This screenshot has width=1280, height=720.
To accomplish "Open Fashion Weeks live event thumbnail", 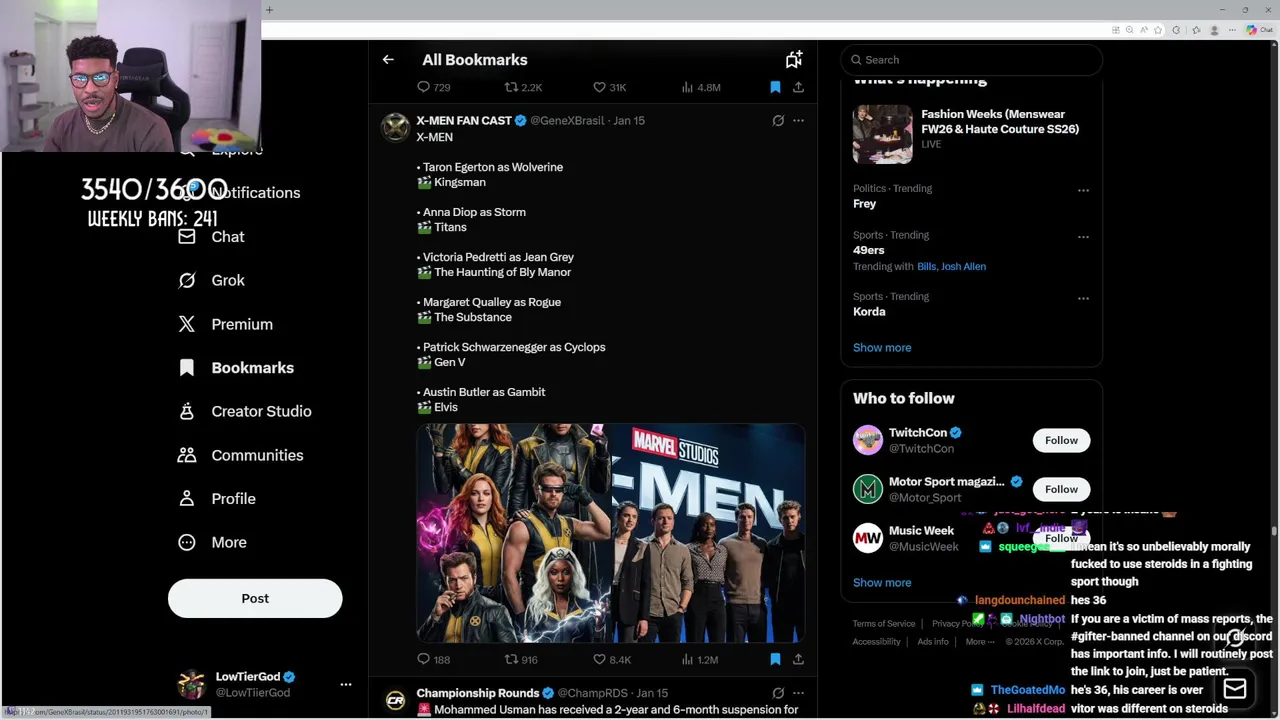I will (x=882, y=133).
